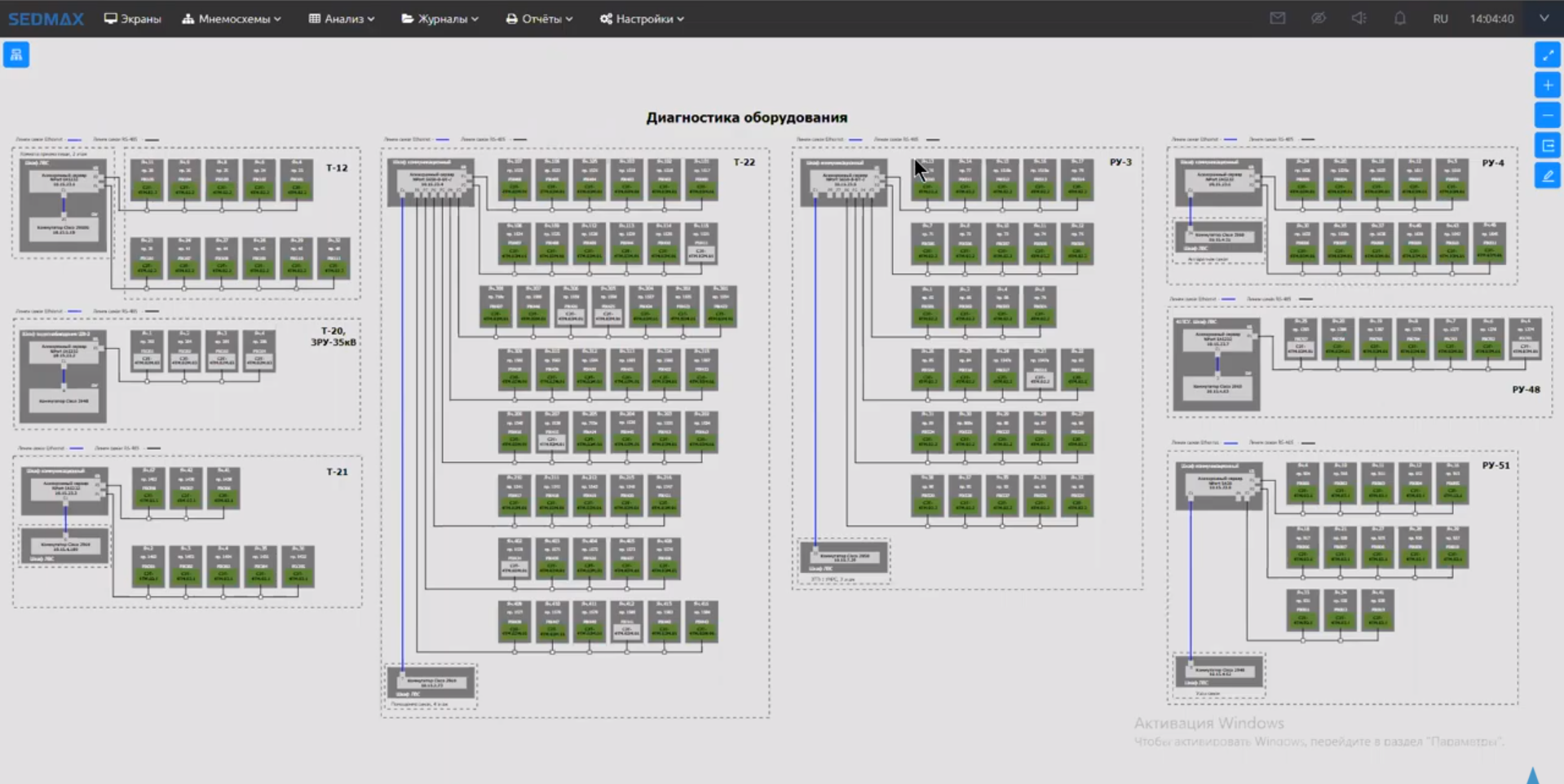1564x784 pixels.
Task: Enter fullscreen with the expand arrows button
Action: [1547, 55]
